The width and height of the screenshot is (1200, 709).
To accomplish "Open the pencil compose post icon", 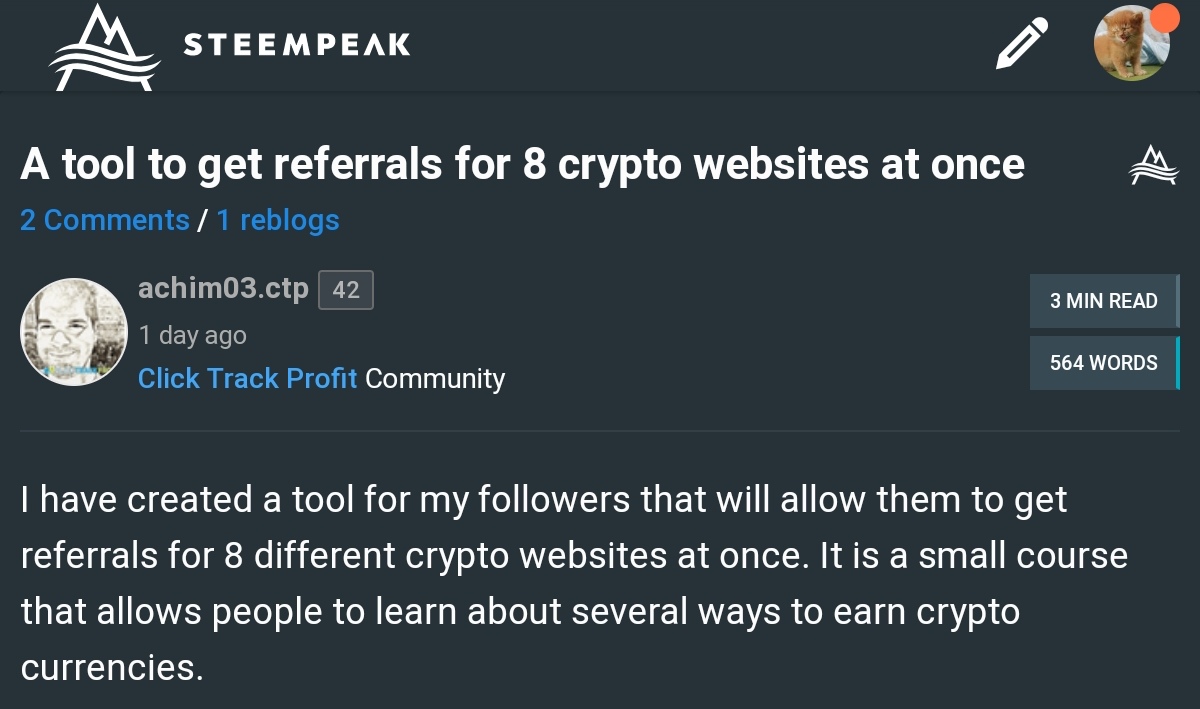I will [1021, 45].
